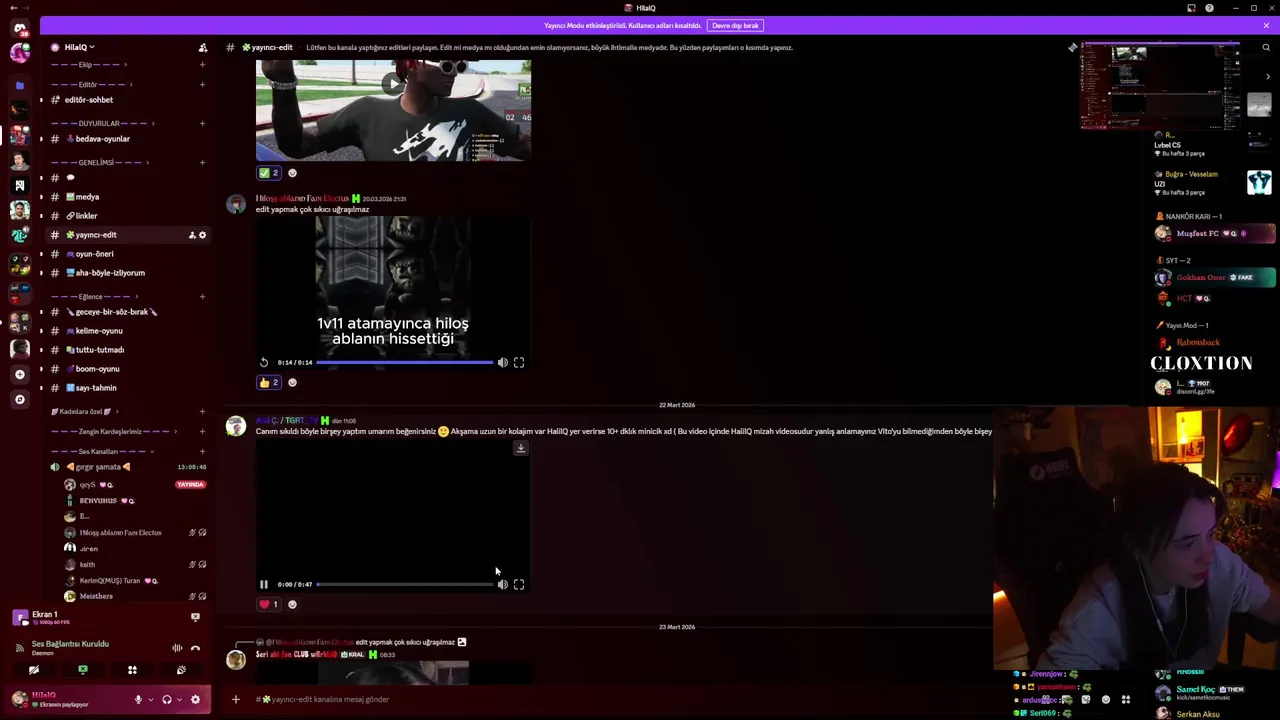Image resolution: width=1280 pixels, height=720 pixels.
Task: Open the HilalQ server dropdown menu
Action: click(x=80, y=47)
